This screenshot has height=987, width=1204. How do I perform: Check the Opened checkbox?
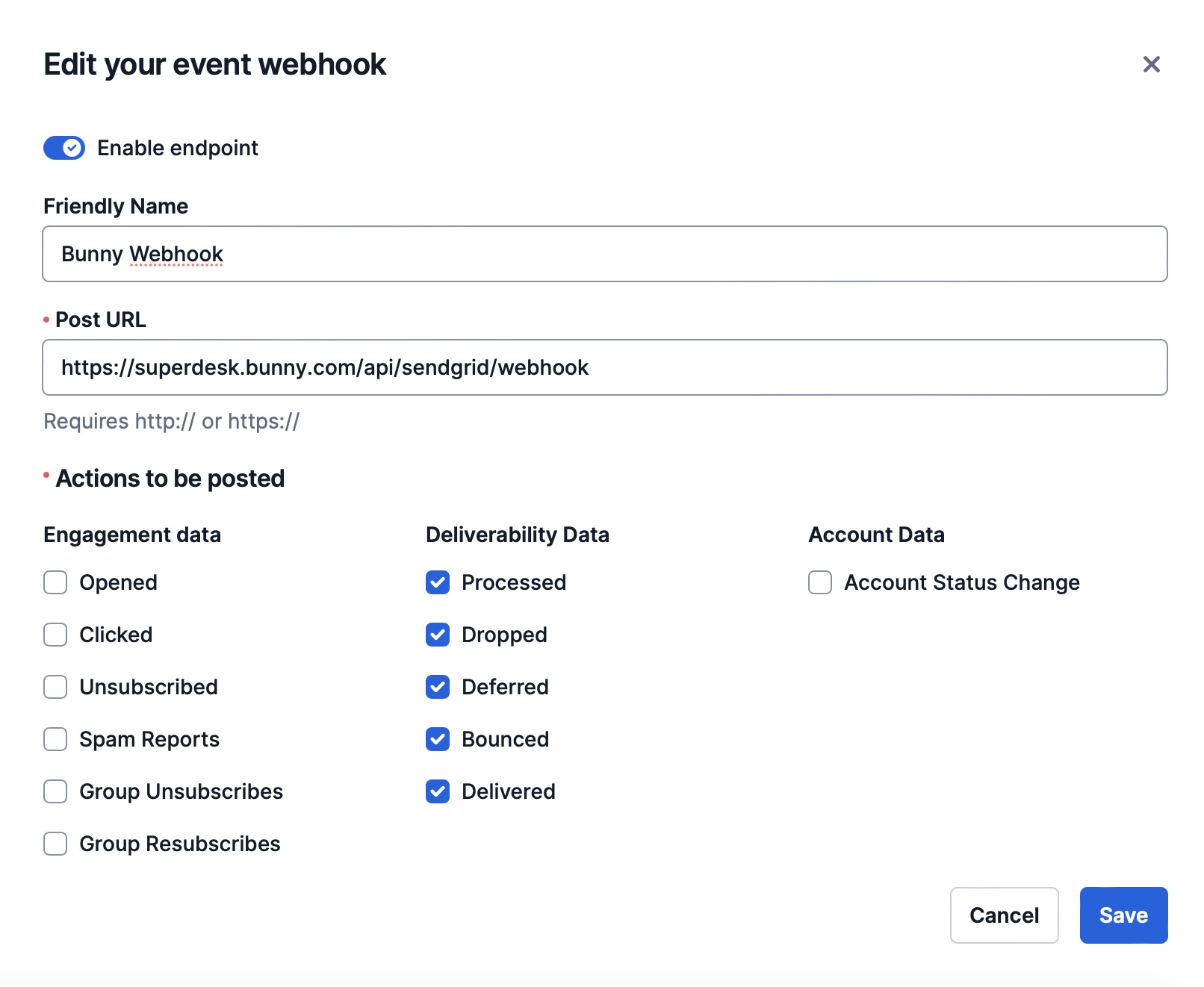pos(55,582)
